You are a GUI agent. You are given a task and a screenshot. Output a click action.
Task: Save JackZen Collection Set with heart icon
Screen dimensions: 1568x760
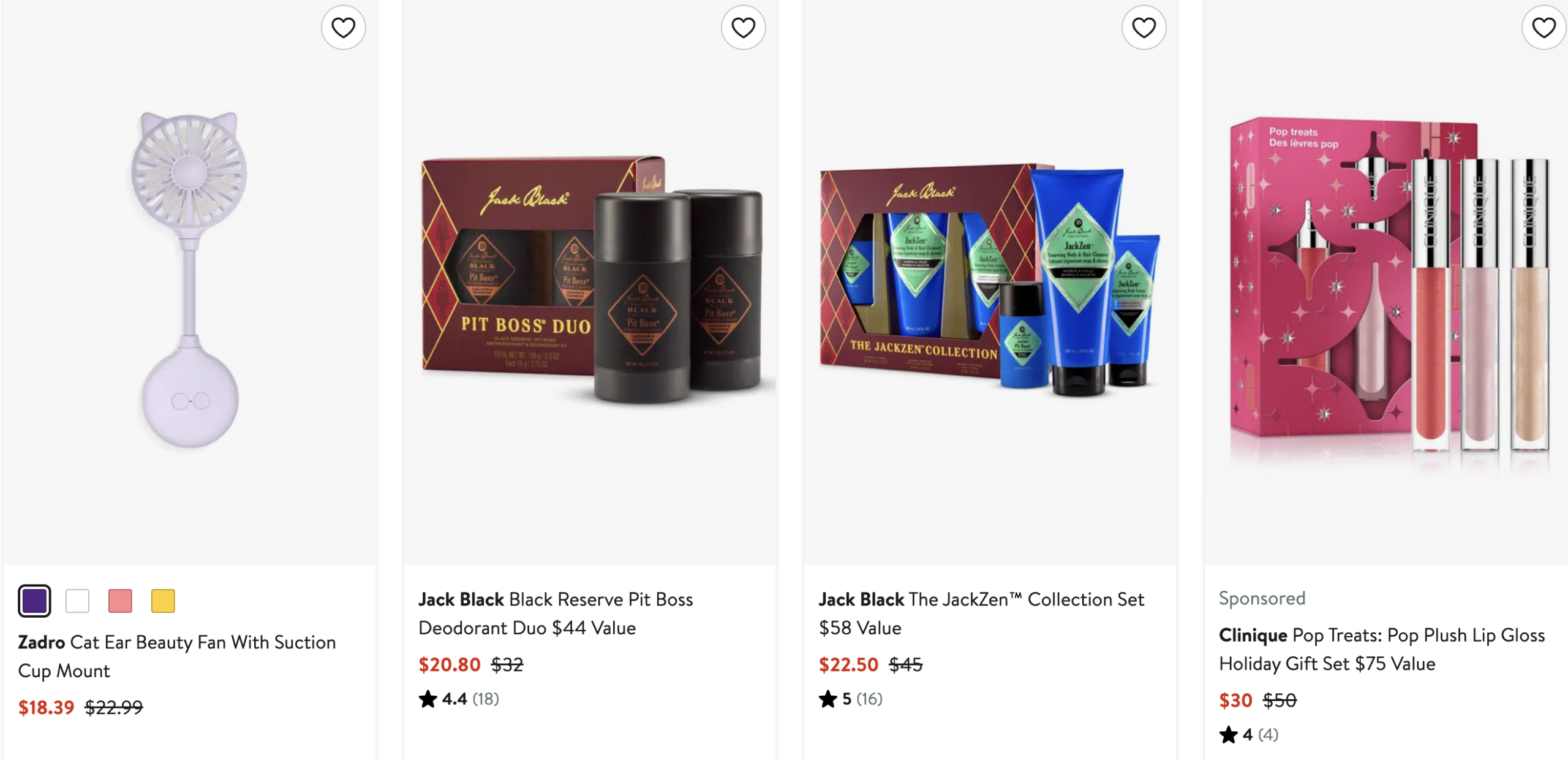click(x=1144, y=28)
